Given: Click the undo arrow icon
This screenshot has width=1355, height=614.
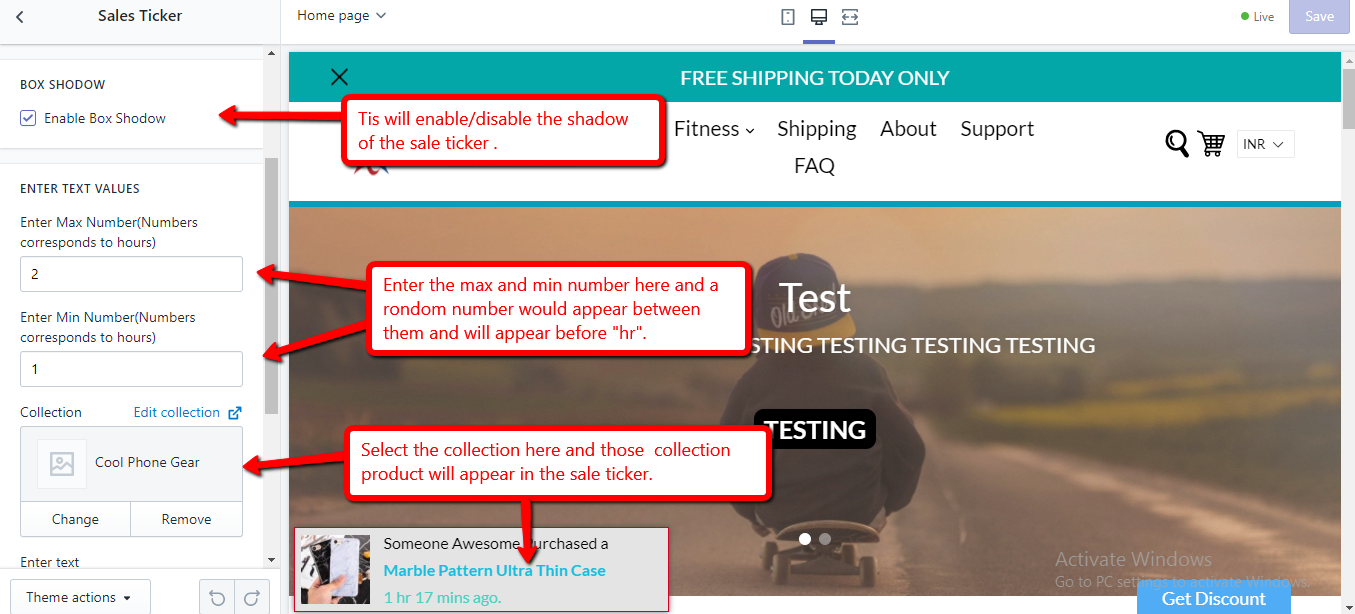Looking at the screenshot, I should pyautogui.click(x=217, y=598).
